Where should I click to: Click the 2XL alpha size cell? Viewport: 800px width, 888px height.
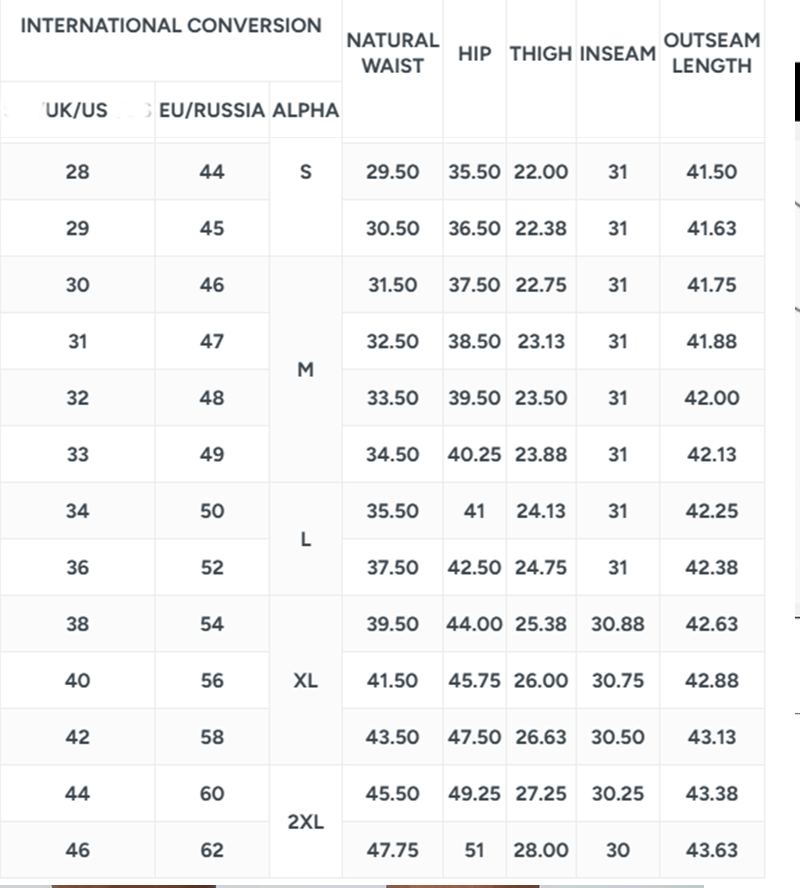pos(305,823)
